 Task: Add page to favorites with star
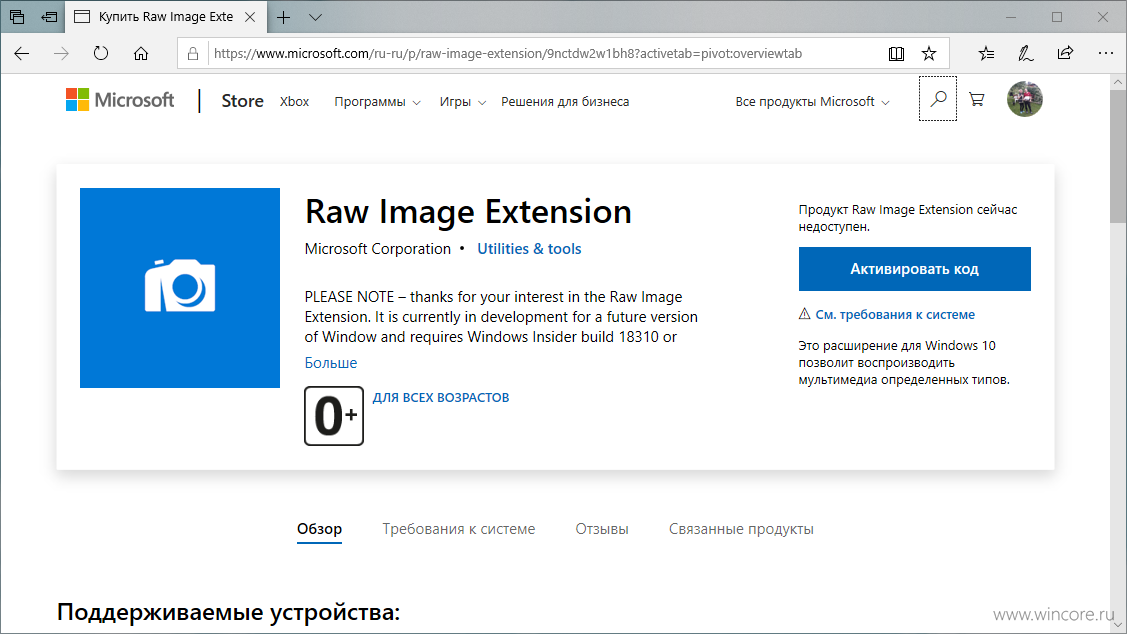click(x=929, y=53)
